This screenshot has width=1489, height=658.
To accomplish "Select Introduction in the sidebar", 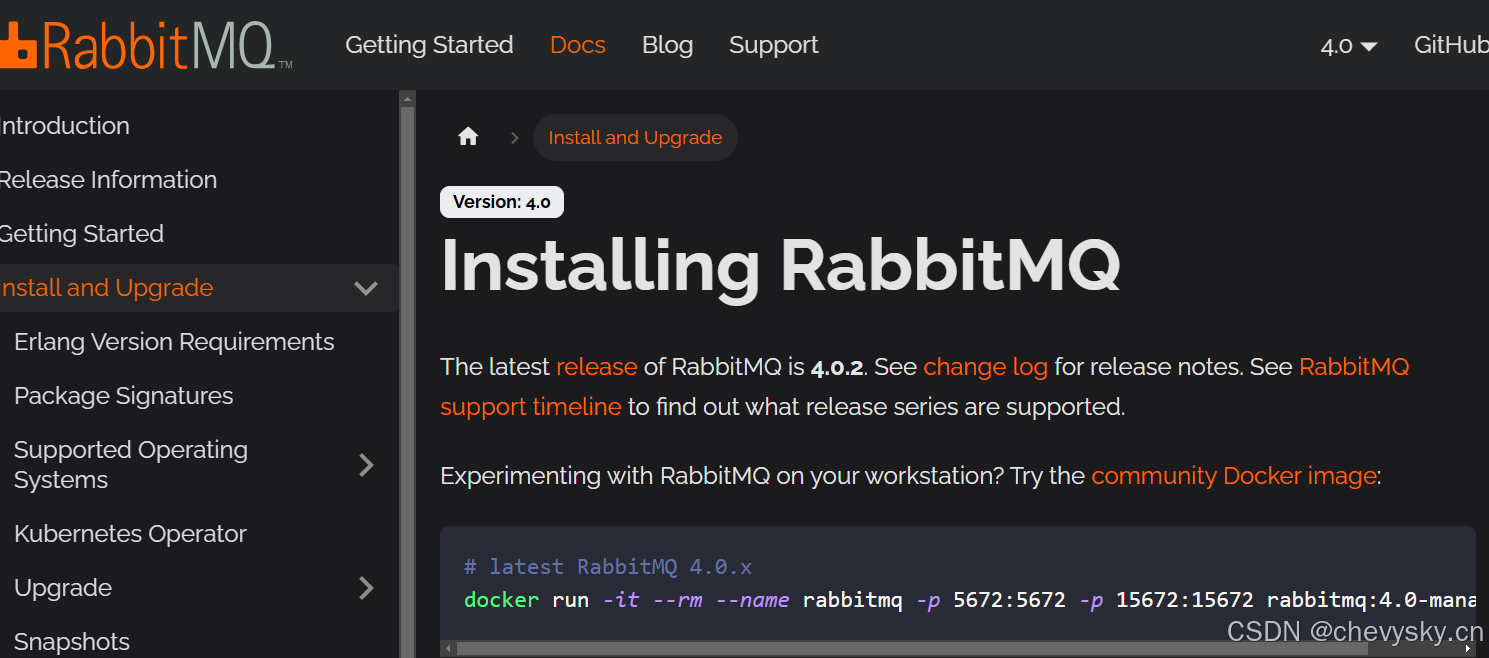I will [65, 126].
